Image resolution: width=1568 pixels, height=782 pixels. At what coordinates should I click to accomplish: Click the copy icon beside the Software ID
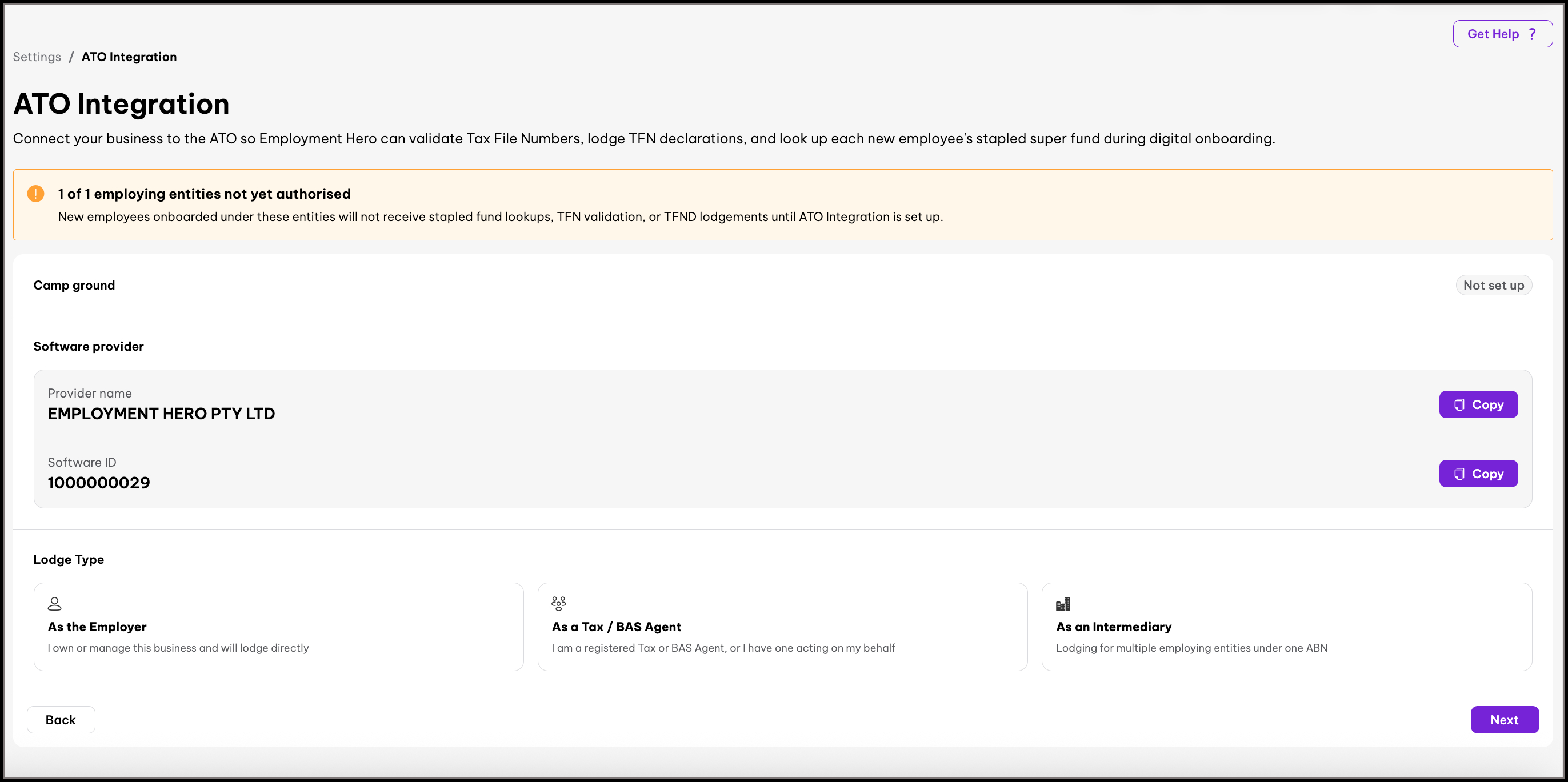click(x=1459, y=474)
